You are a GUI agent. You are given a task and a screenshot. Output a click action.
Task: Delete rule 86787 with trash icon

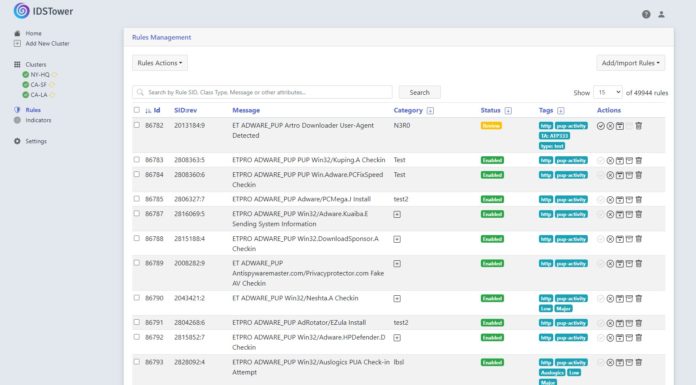(639, 214)
